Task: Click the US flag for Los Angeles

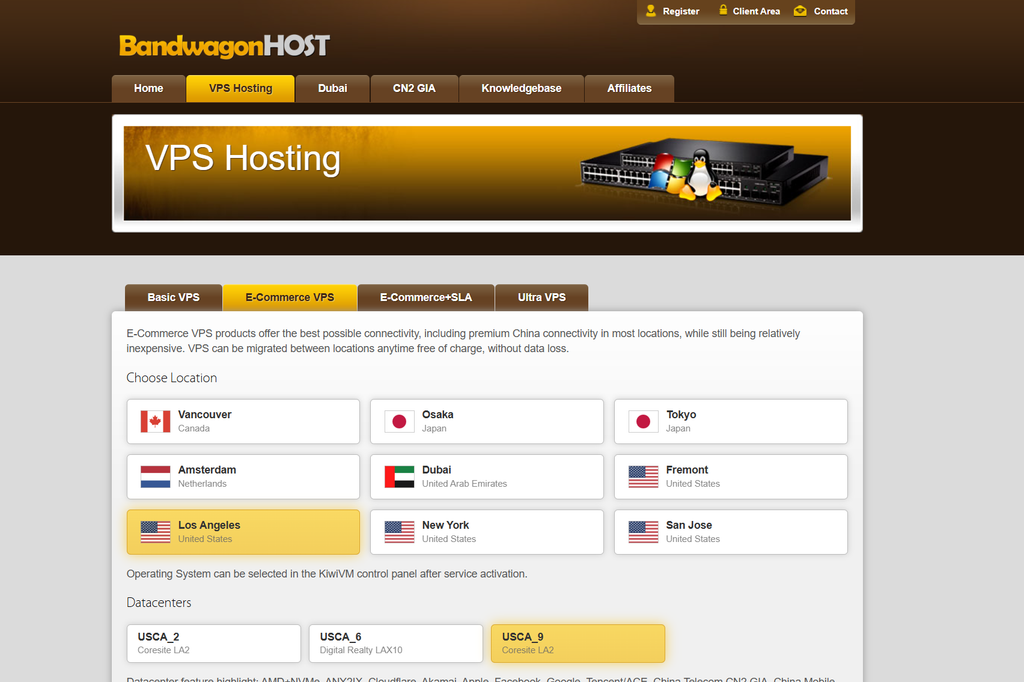Action: [x=155, y=532]
